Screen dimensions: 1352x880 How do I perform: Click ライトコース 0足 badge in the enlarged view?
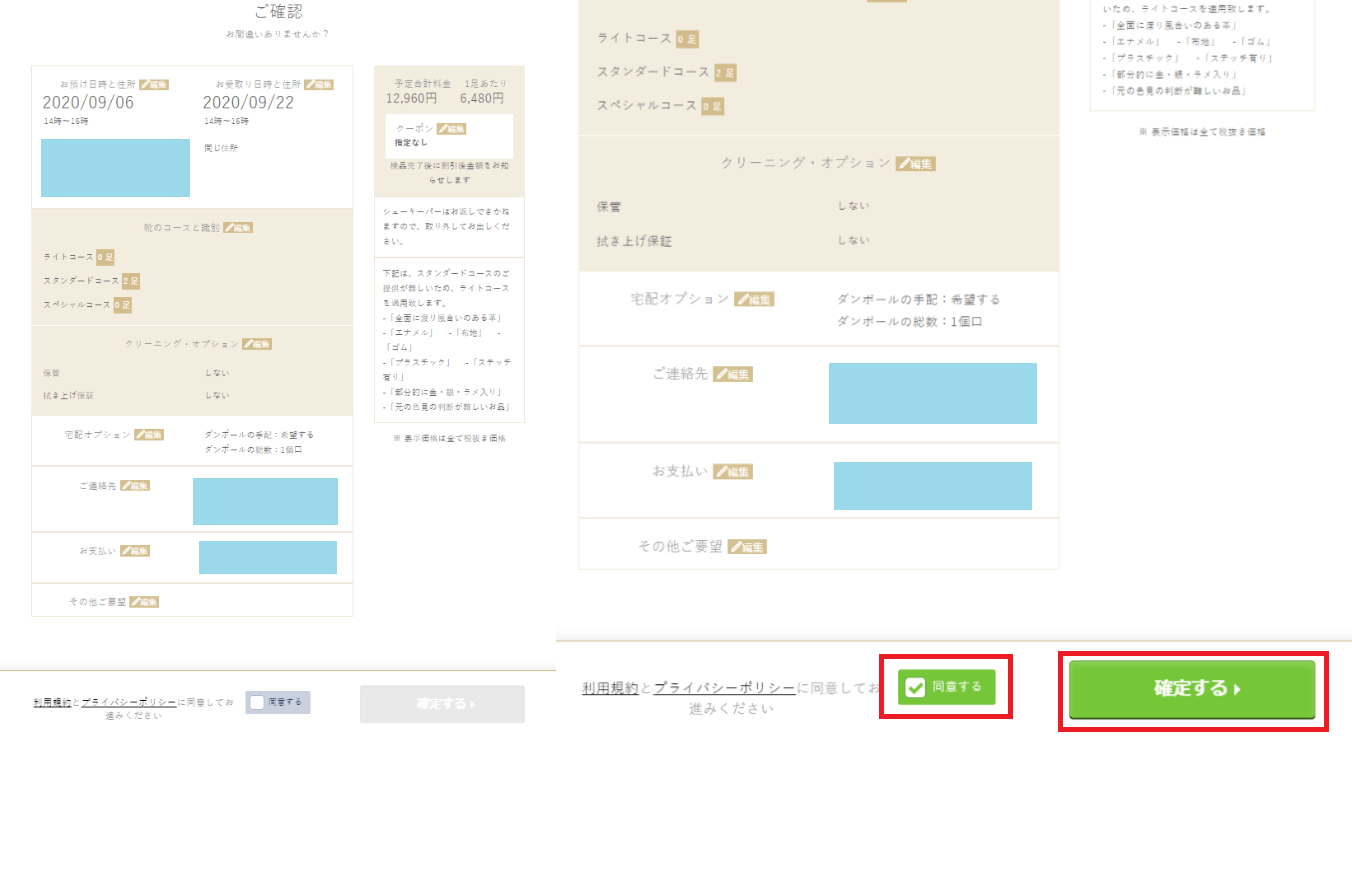(x=687, y=39)
